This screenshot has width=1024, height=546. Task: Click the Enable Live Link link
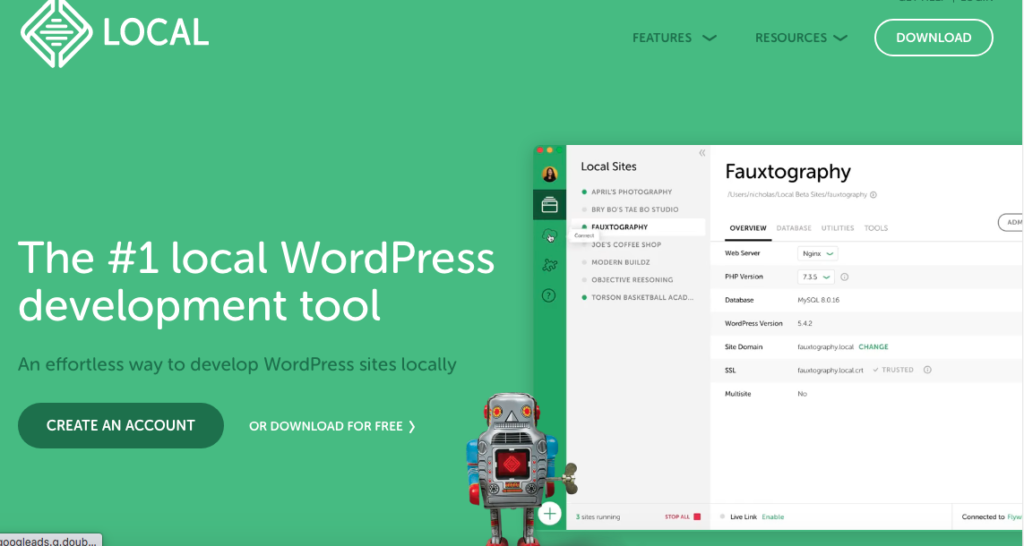(x=773, y=517)
